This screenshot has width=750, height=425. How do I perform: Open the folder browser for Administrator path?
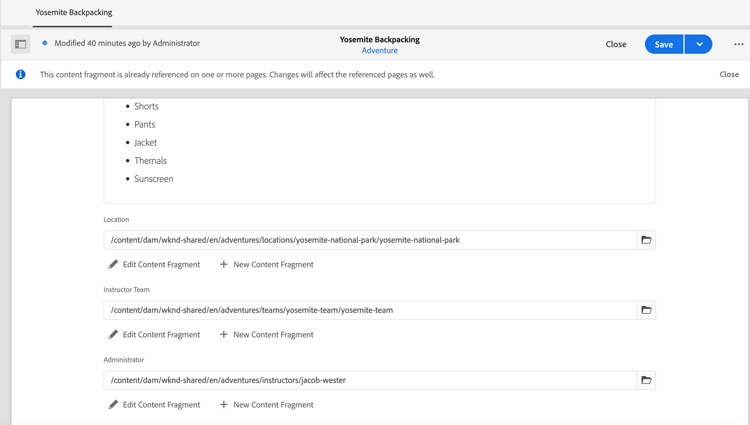click(x=646, y=380)
